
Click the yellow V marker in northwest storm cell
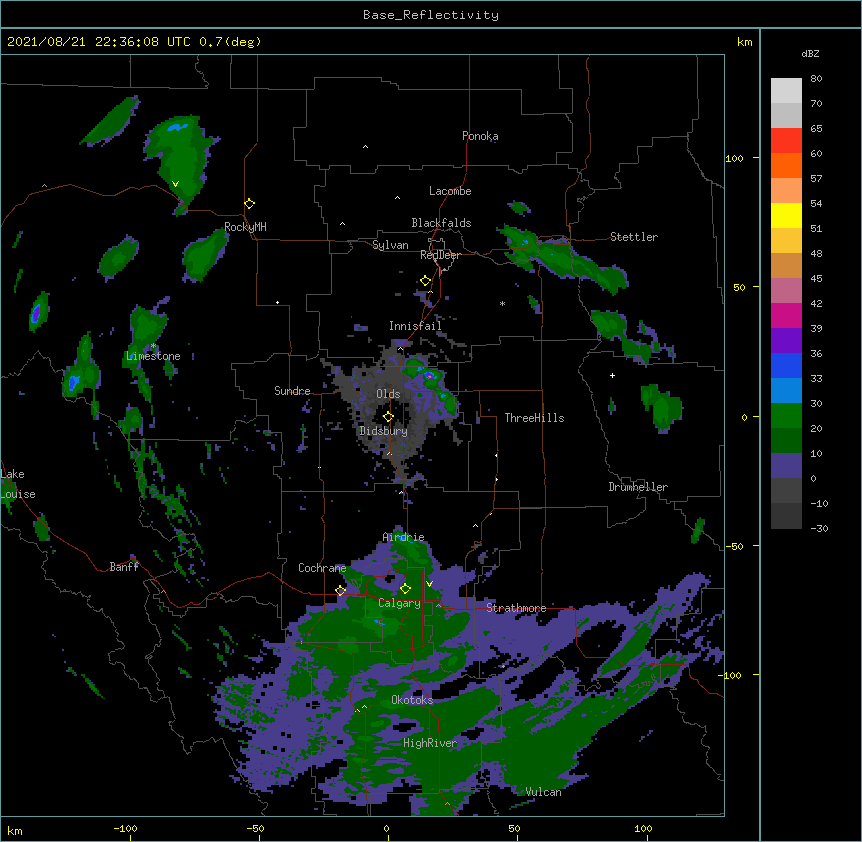pyautogui.click(x=175, y=184)
